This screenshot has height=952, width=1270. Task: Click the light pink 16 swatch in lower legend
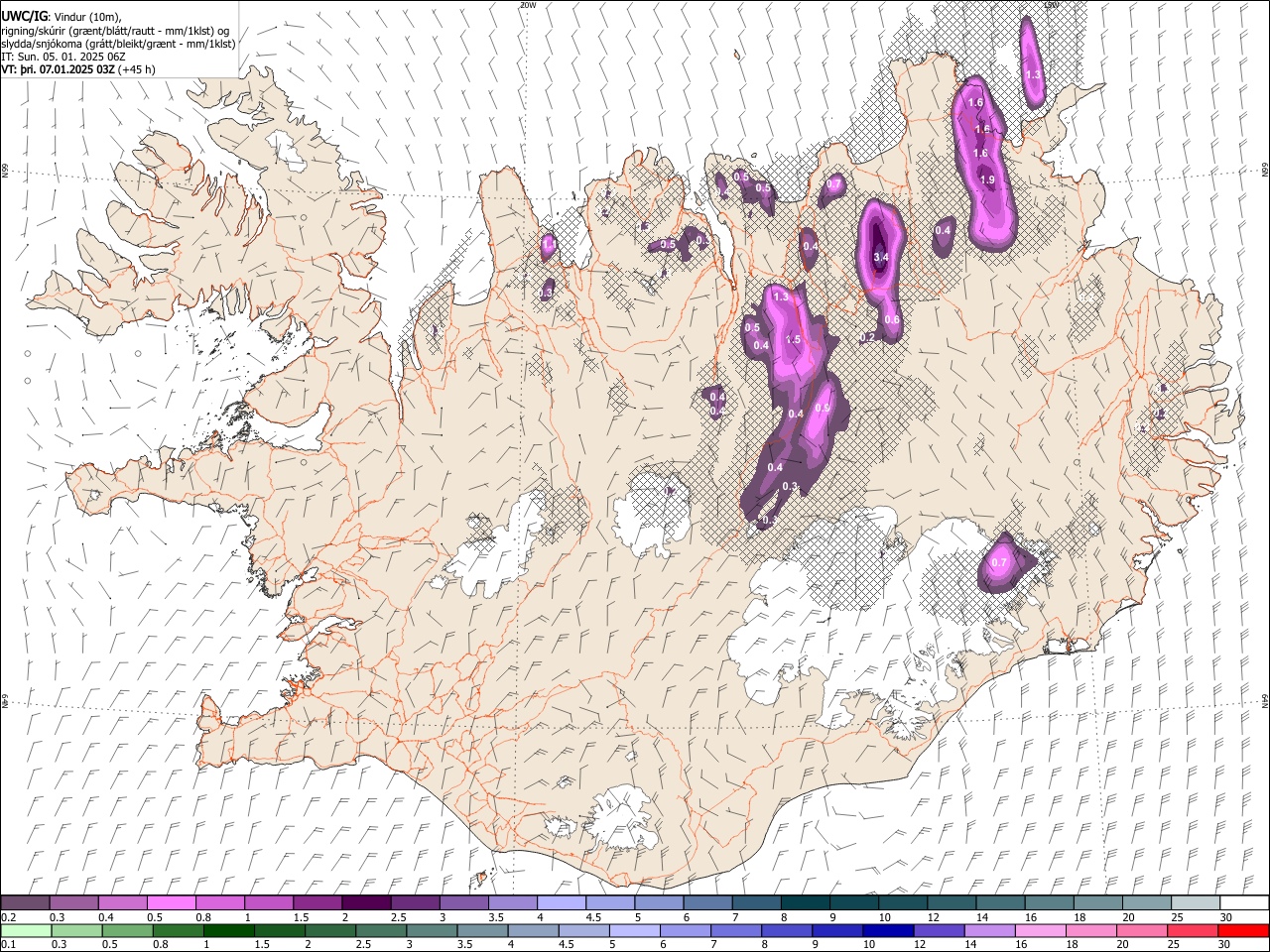pos(1040,931)
